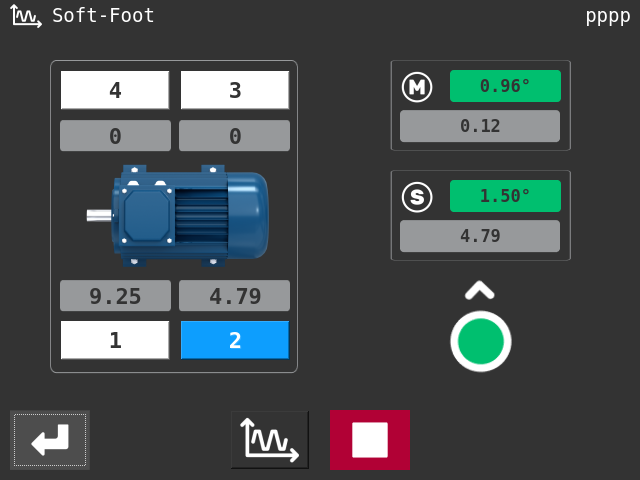Click the 4.79 value in S panel
Viewport: 640px width, 480px height.
[480, 236]
